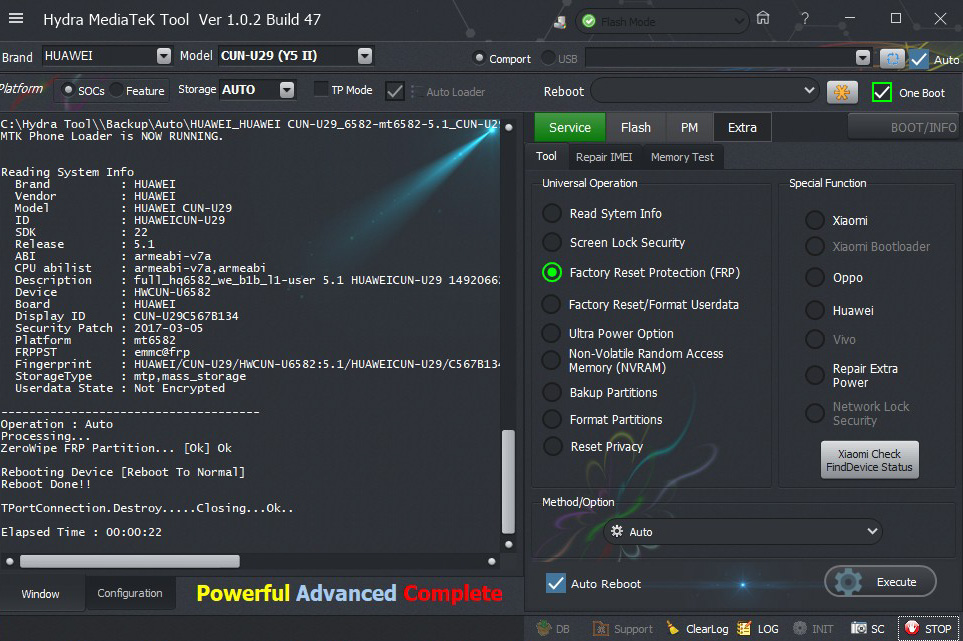The width and height of the screenshot is (963, 641).
Task: Toggle the Auto port checkbox
Action: [x=919, y=59]
